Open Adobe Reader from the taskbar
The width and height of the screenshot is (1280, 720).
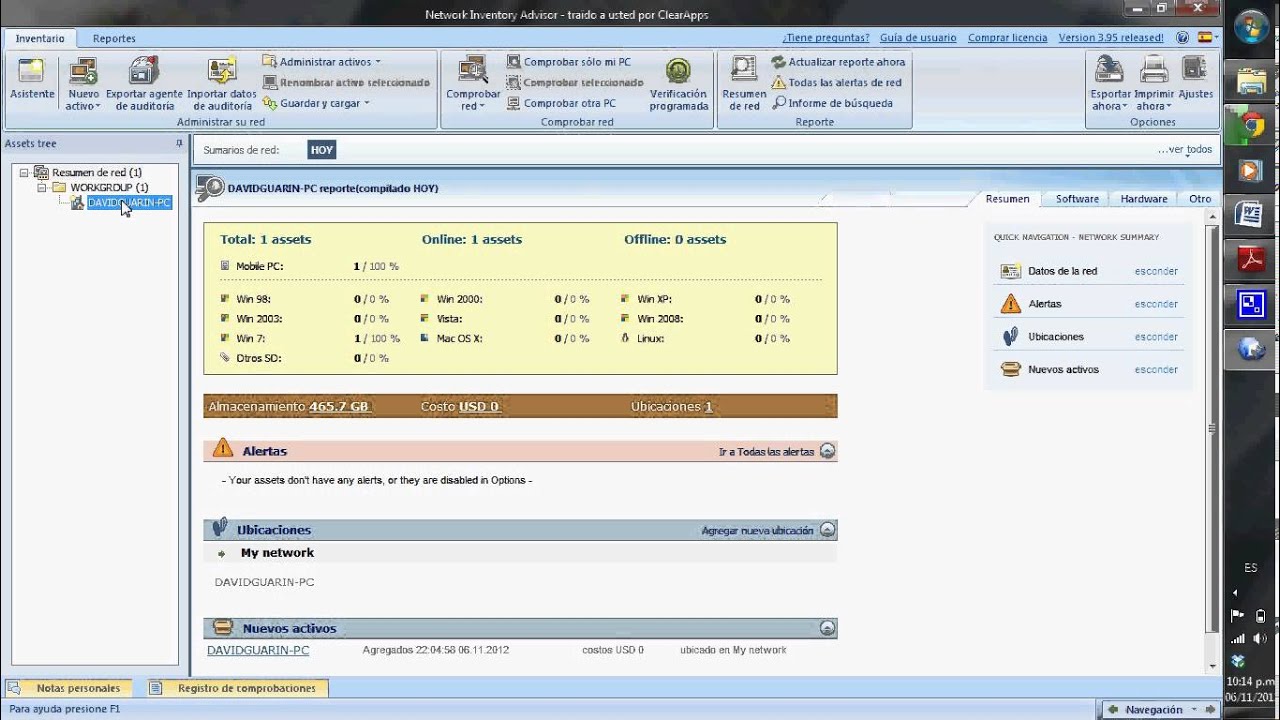coord(1252,259)
